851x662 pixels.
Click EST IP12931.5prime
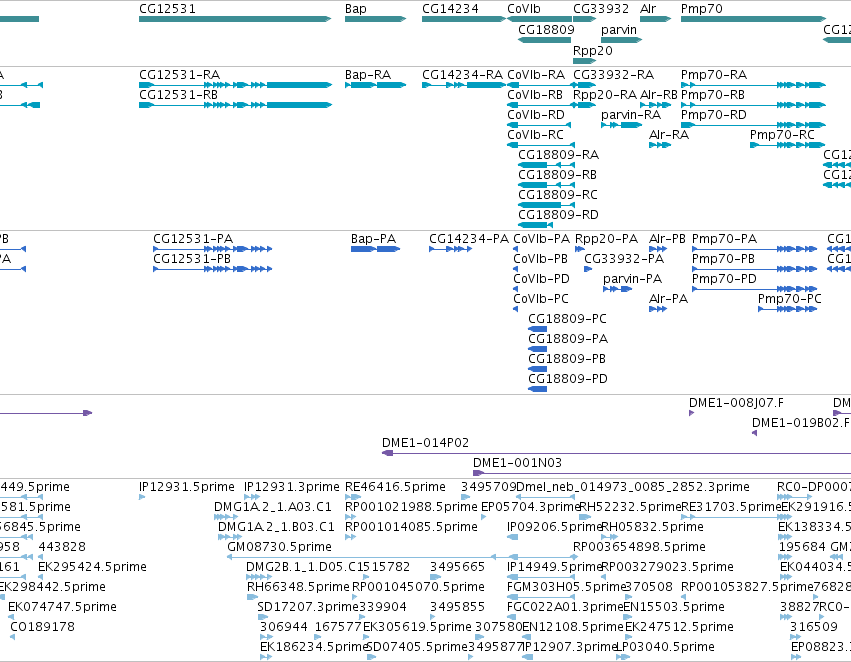click(187, 487)
